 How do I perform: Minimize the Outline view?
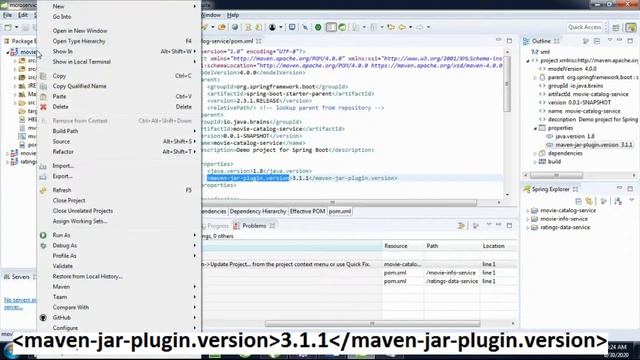pyautogui.click(x=620, y=40)
